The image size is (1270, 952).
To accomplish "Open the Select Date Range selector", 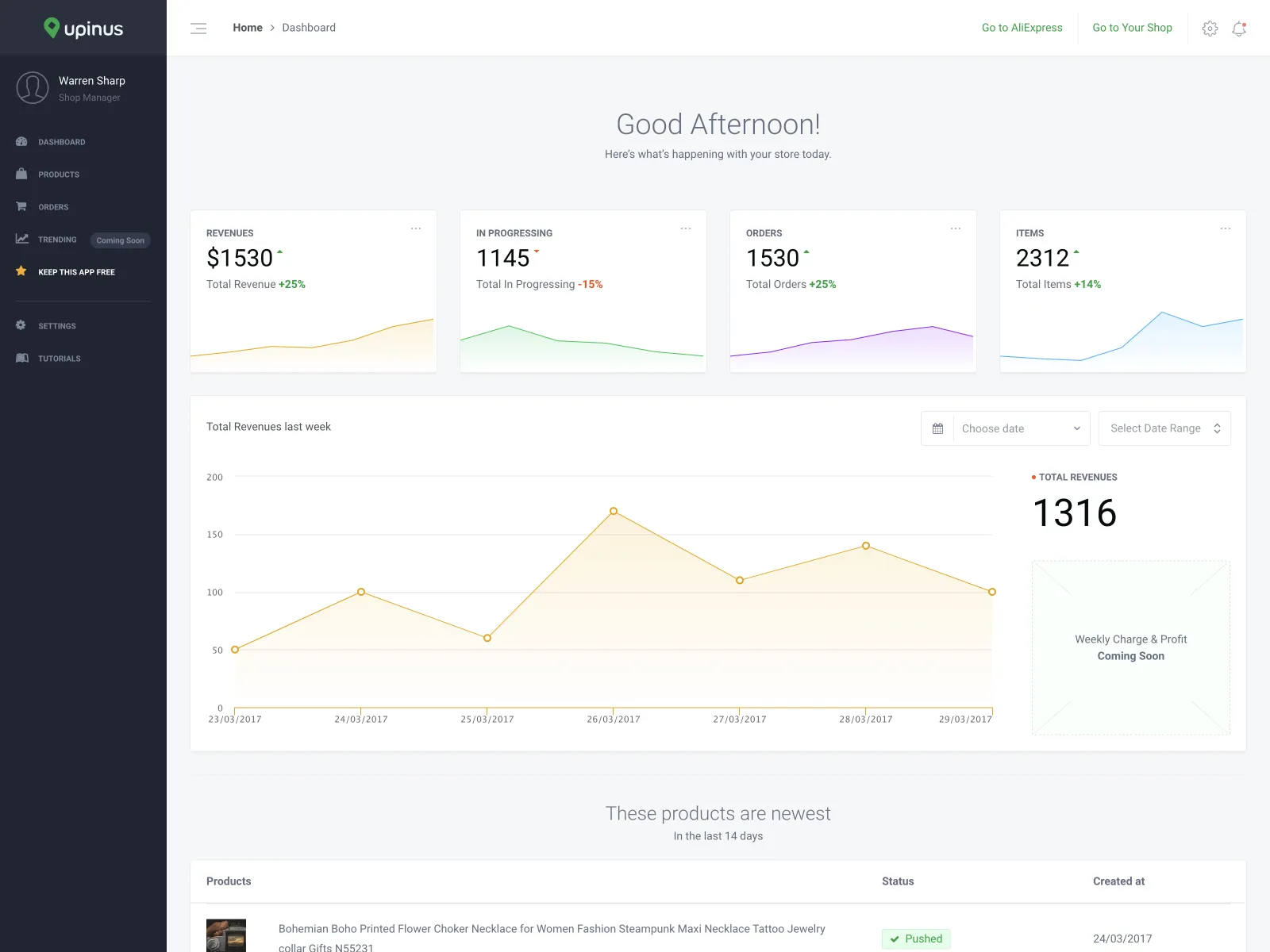I will coord(1164,428).
